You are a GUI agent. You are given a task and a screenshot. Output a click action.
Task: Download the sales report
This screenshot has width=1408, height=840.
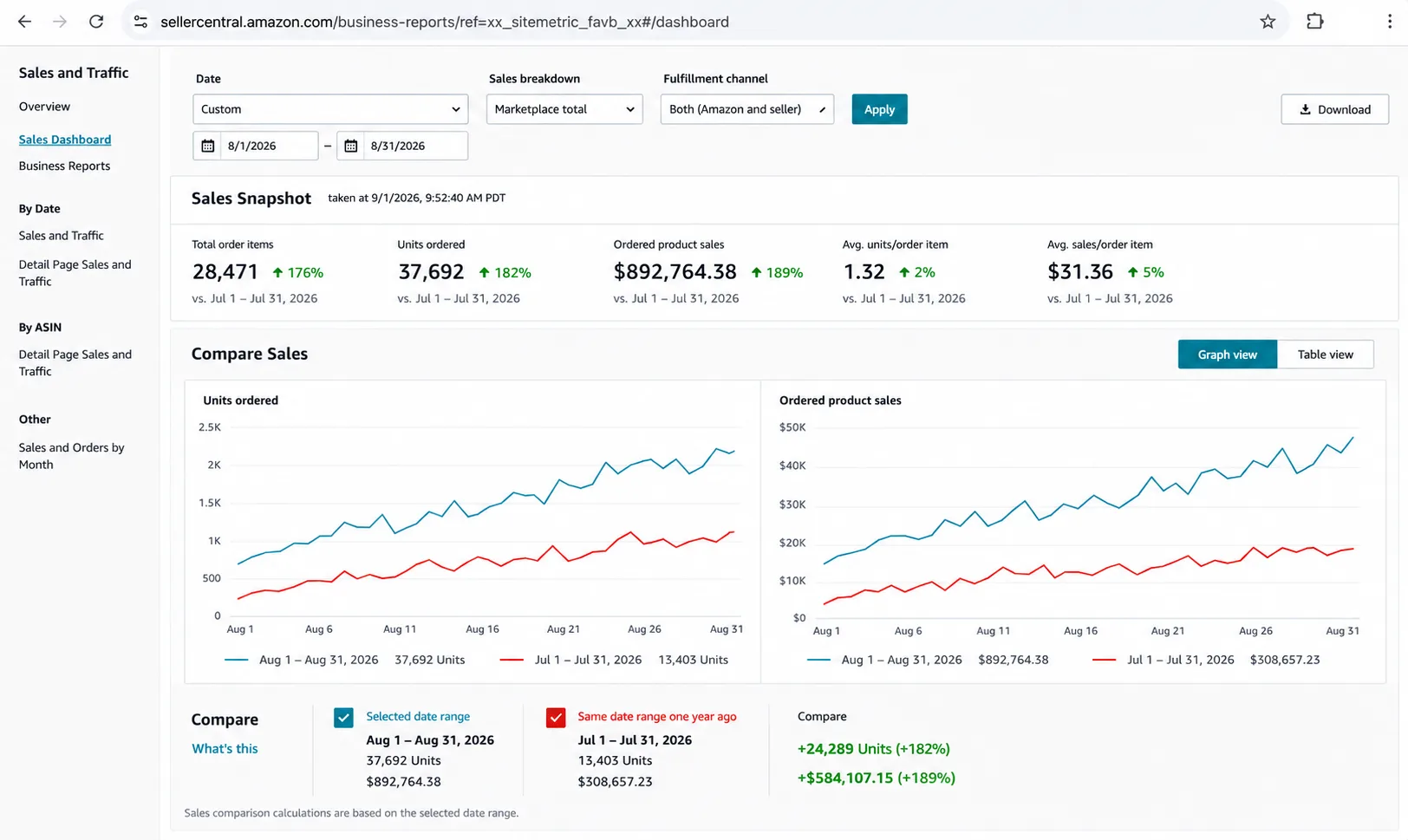click(1334, 109)
